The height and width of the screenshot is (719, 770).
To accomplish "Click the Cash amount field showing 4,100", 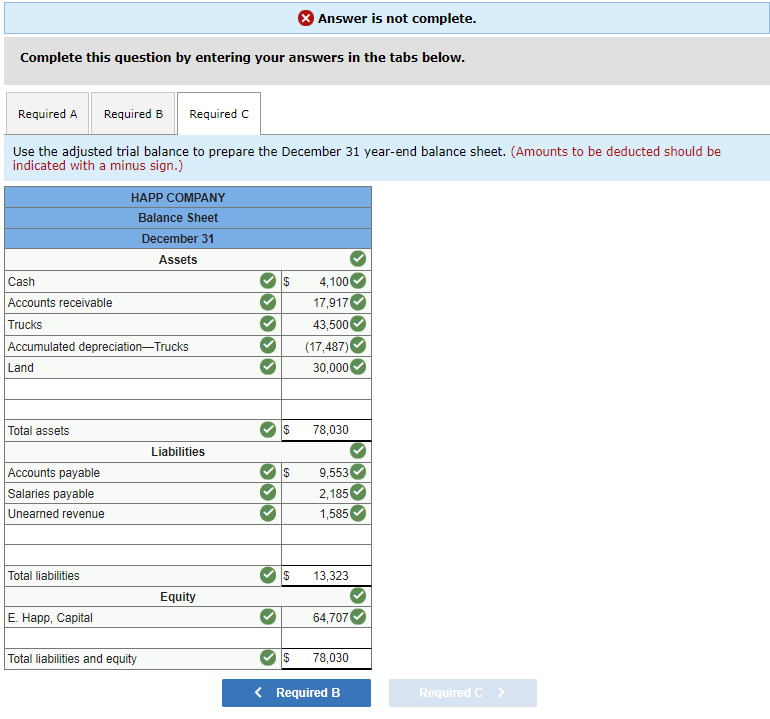I will (x=326, y=281).
